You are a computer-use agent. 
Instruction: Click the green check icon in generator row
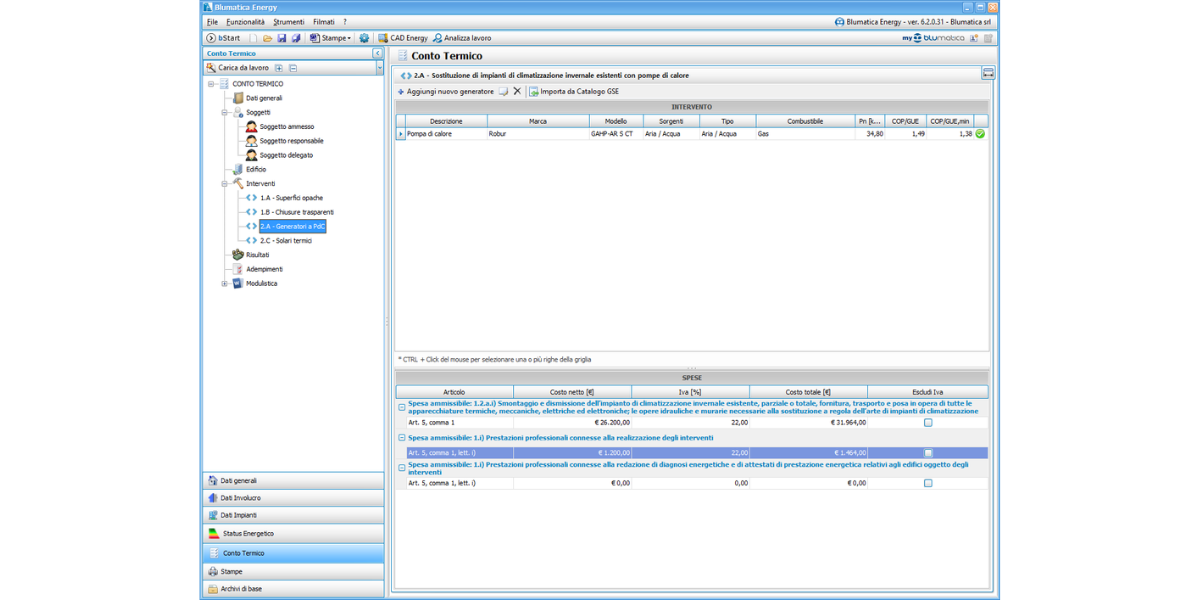point(980,133)
